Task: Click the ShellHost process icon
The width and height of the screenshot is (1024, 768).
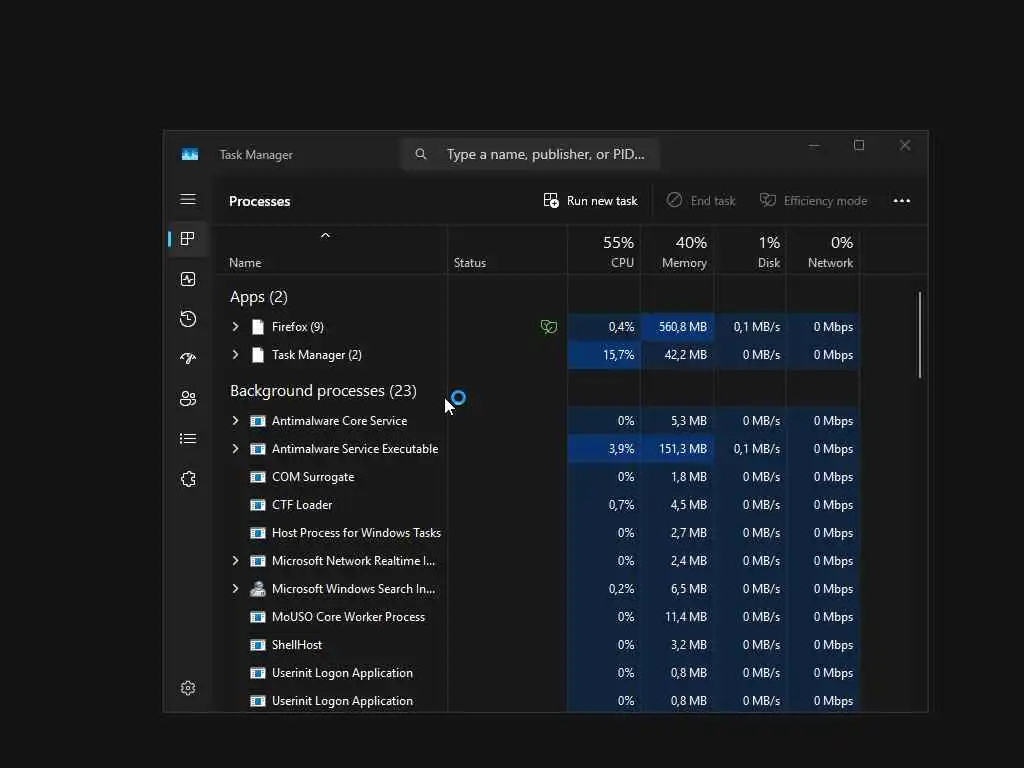Action: pyautogui.click(x=258, y=645)
